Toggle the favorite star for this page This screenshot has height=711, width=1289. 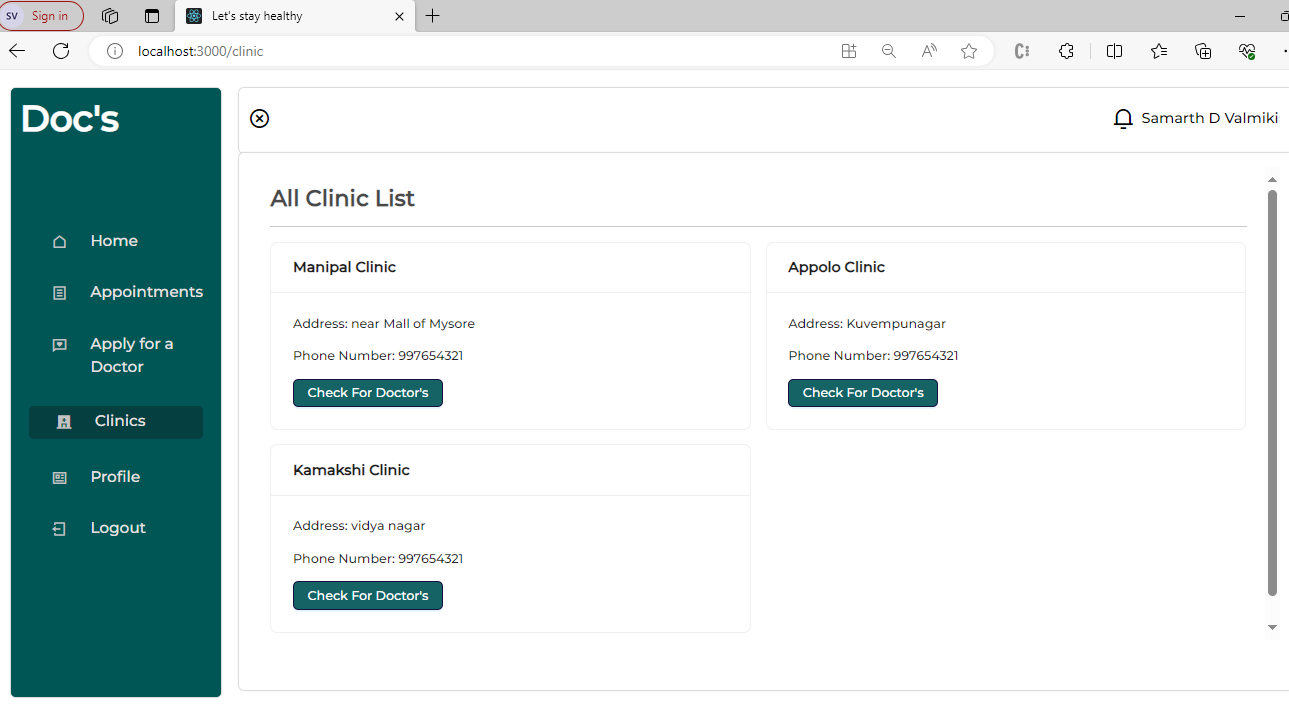pos(968,50)
